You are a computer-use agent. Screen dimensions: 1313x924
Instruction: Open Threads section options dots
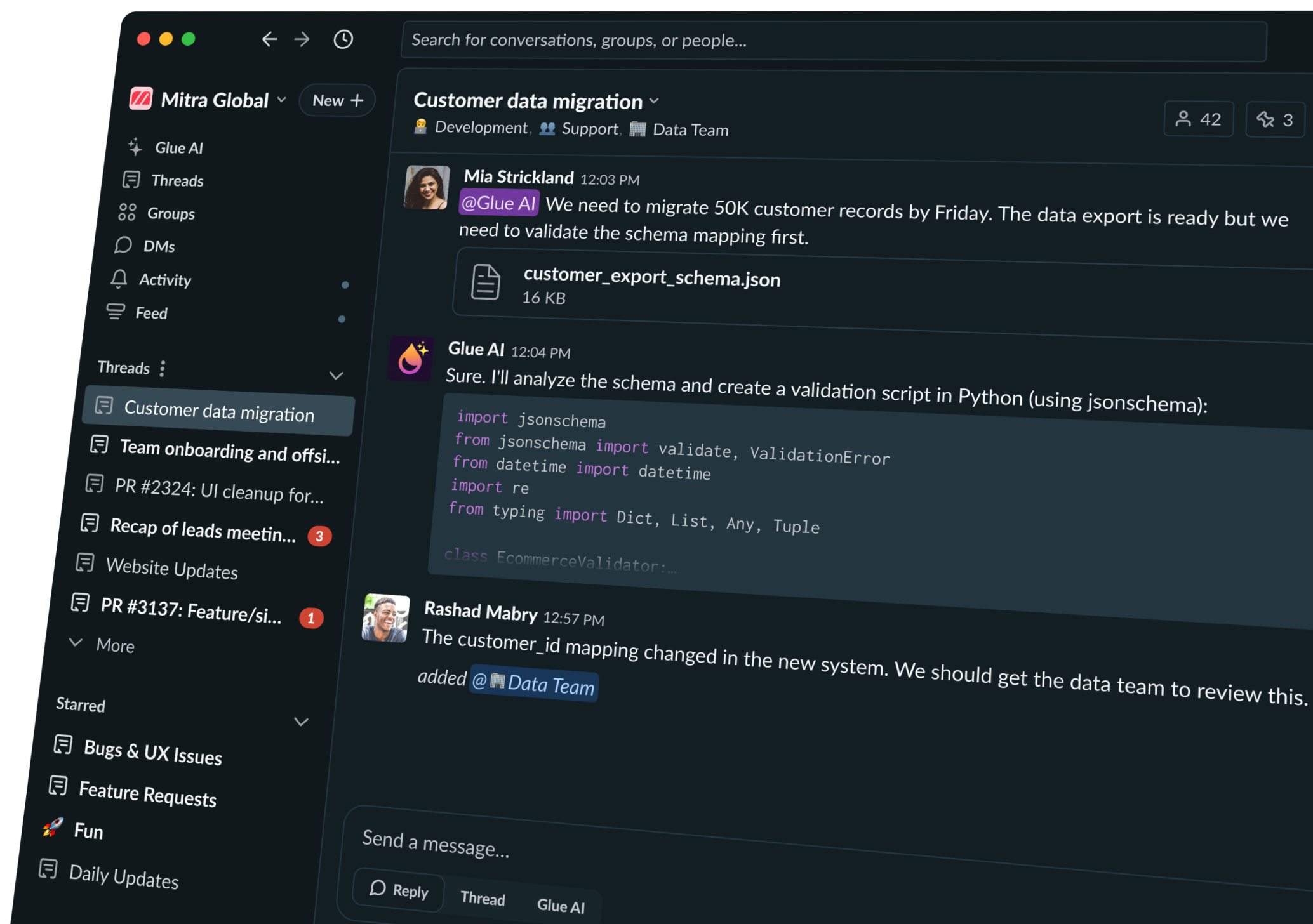tap(163, 369)
